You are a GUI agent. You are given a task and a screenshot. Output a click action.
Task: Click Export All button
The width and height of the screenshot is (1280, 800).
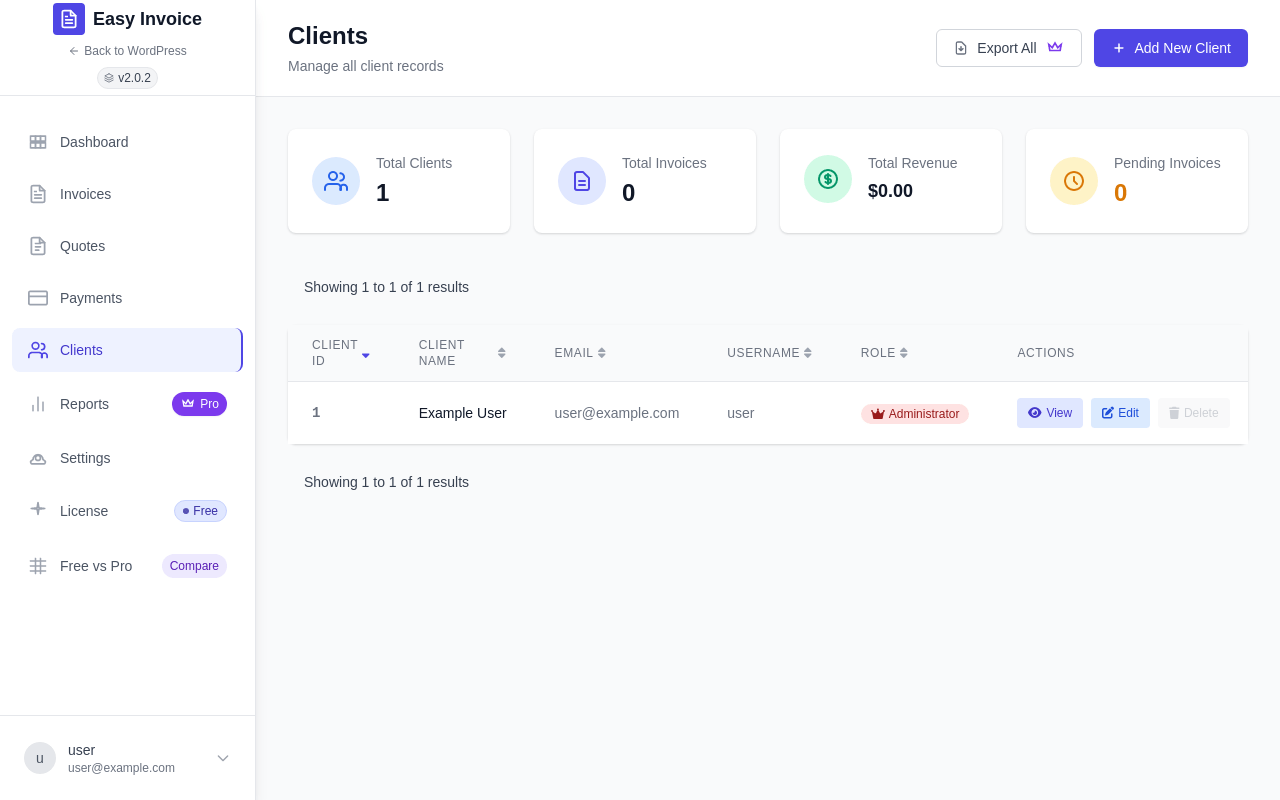[x=1009, y=48]
